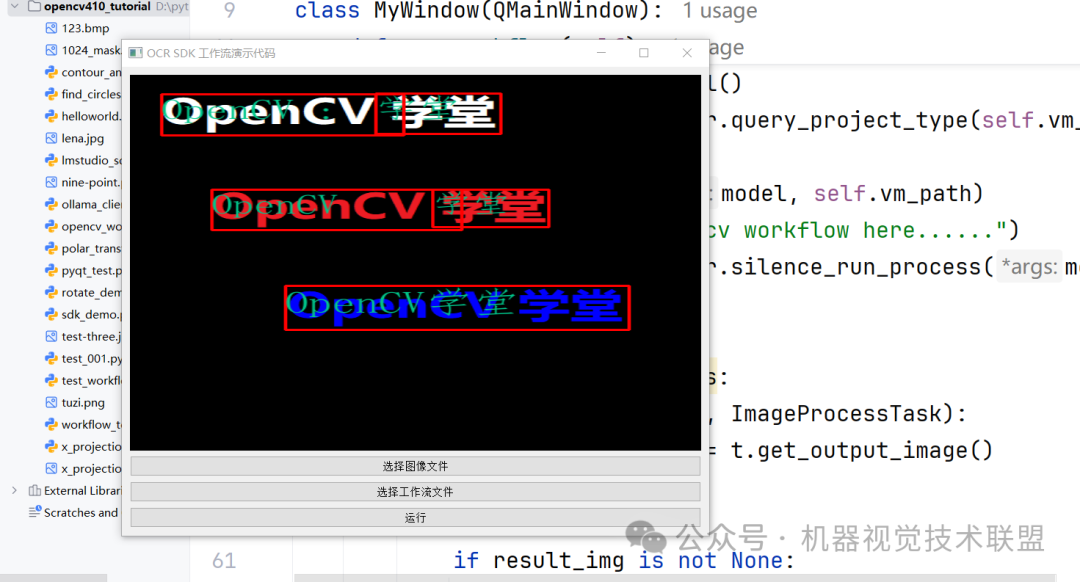Click the sdk_demo Python file icon
1080x582 pixels.
[51, 315]
